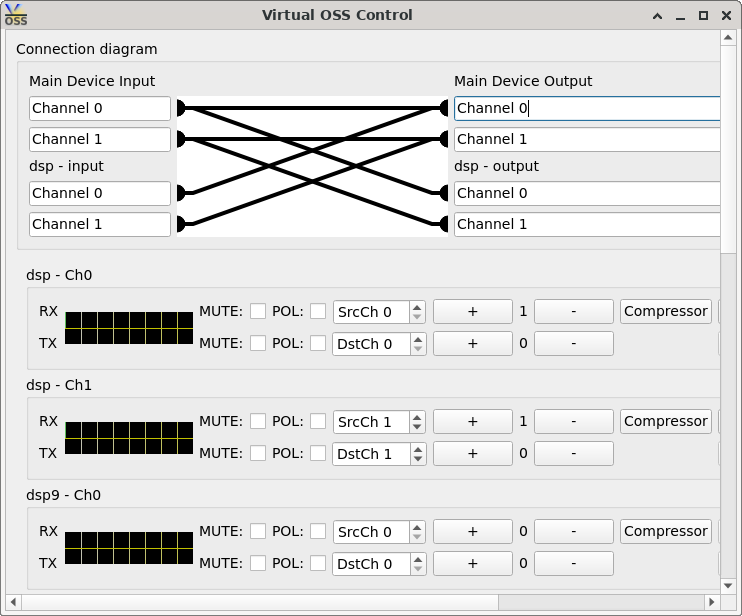Screen dimensions: 742x616
Task: Raise RX gain with + in dsp - Ch1
Action: pyautogui.click(x=473, y=422)
